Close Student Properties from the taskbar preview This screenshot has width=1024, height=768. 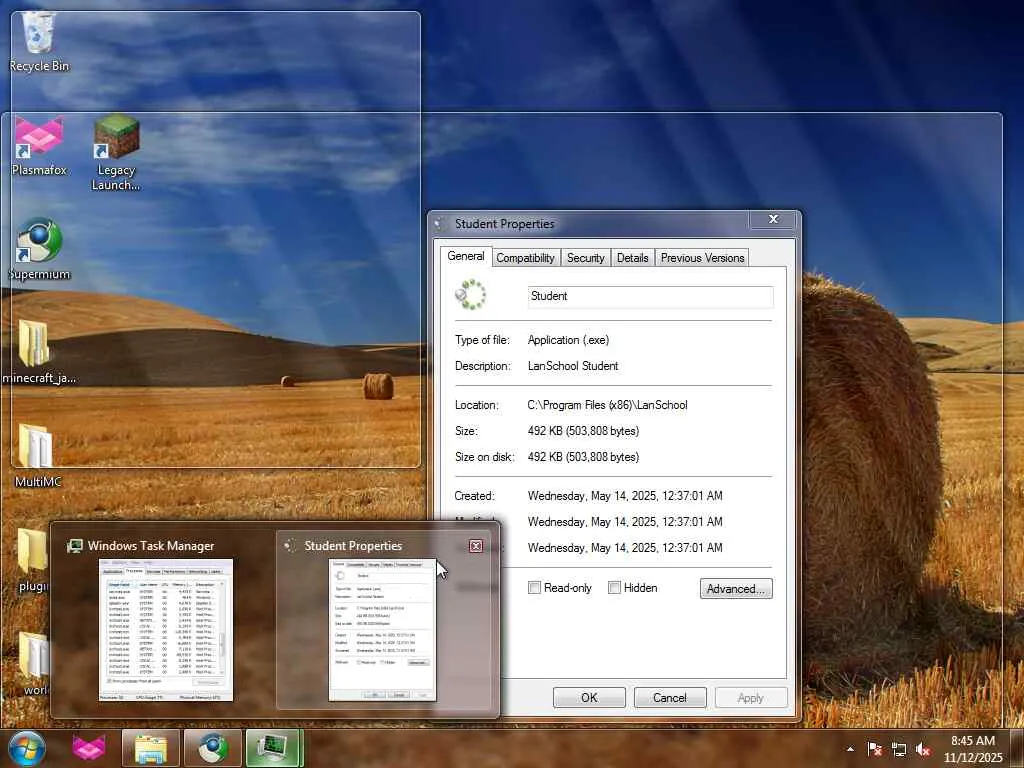pos(476,546)
